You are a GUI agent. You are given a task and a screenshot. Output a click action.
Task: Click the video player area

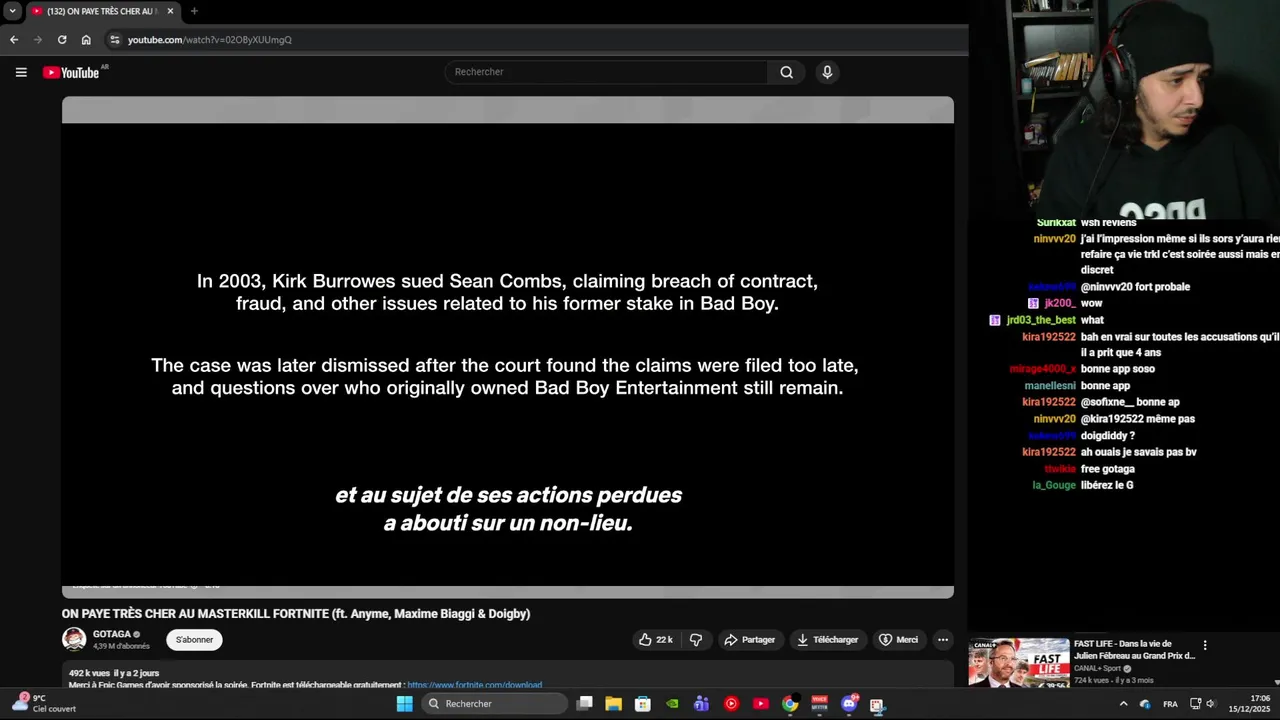coord(508,347)
